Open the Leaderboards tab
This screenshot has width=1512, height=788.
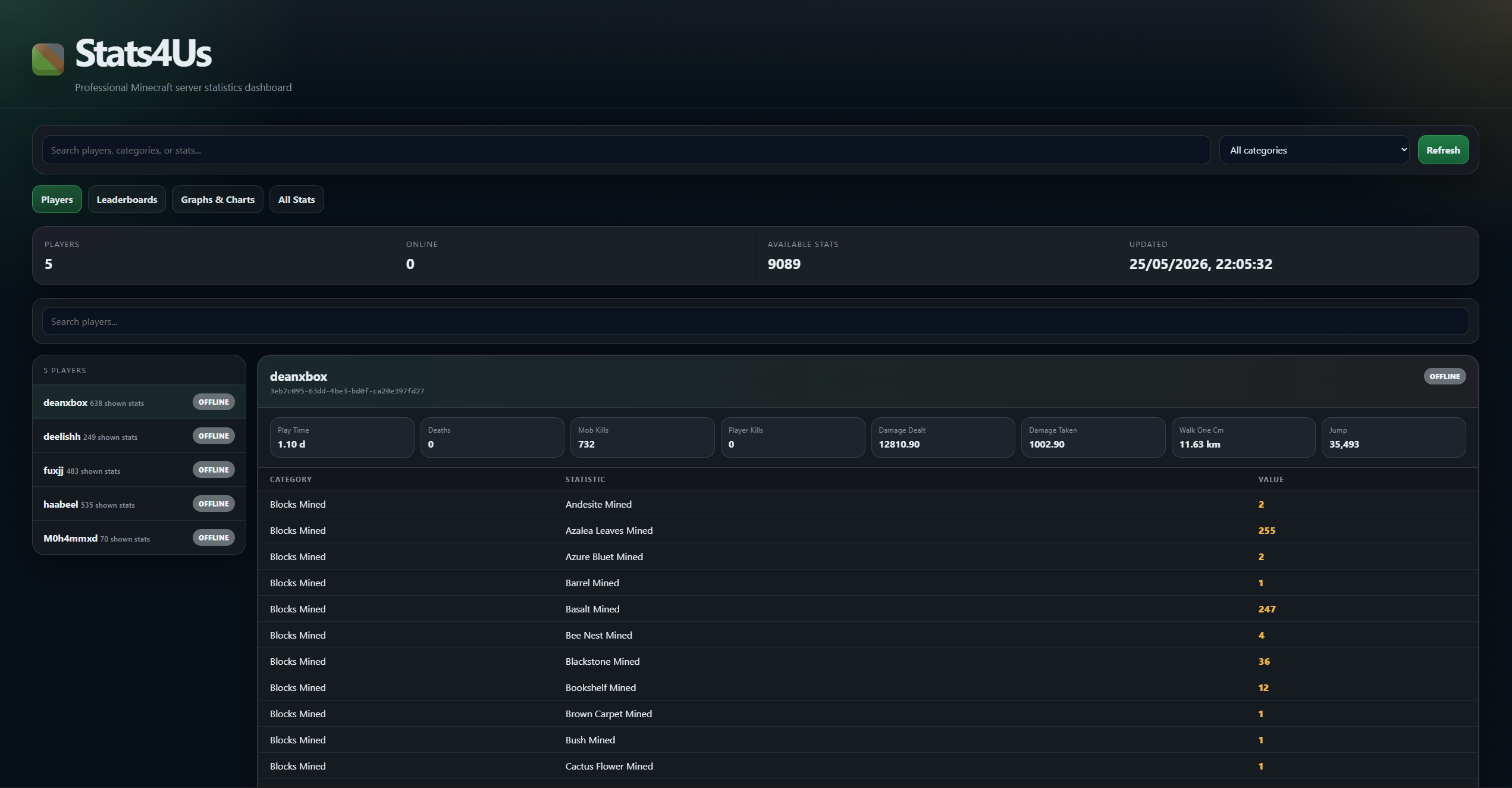click(x=127, y=199)
